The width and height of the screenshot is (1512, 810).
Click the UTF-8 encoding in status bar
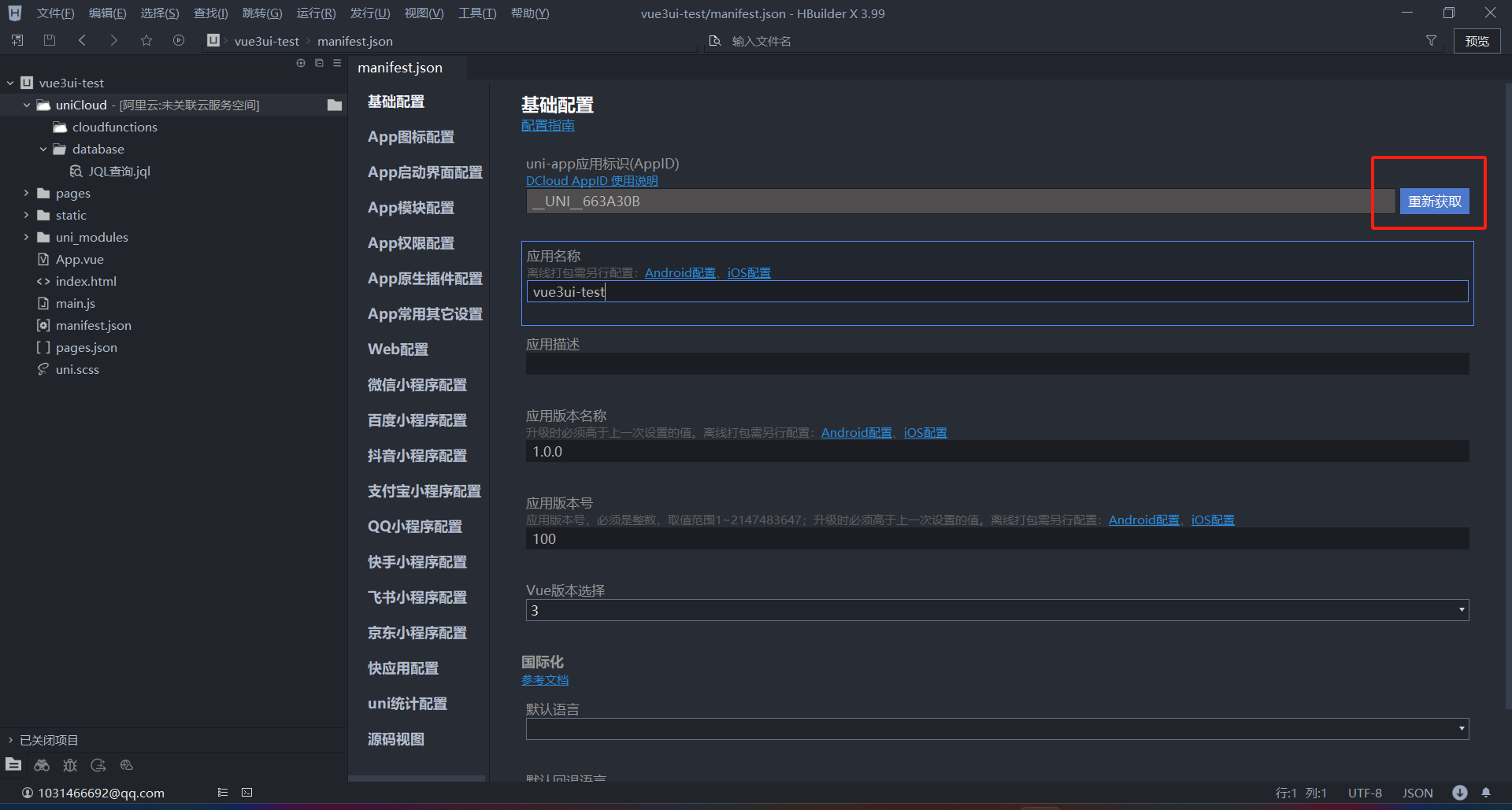point(1365,793)
